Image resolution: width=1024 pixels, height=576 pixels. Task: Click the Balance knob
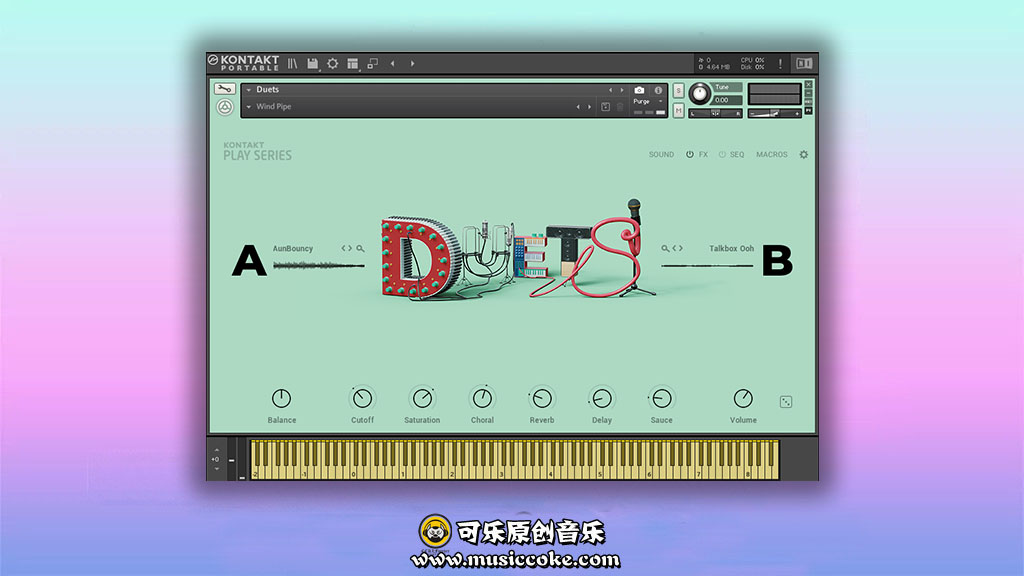[x=281, y=398]
